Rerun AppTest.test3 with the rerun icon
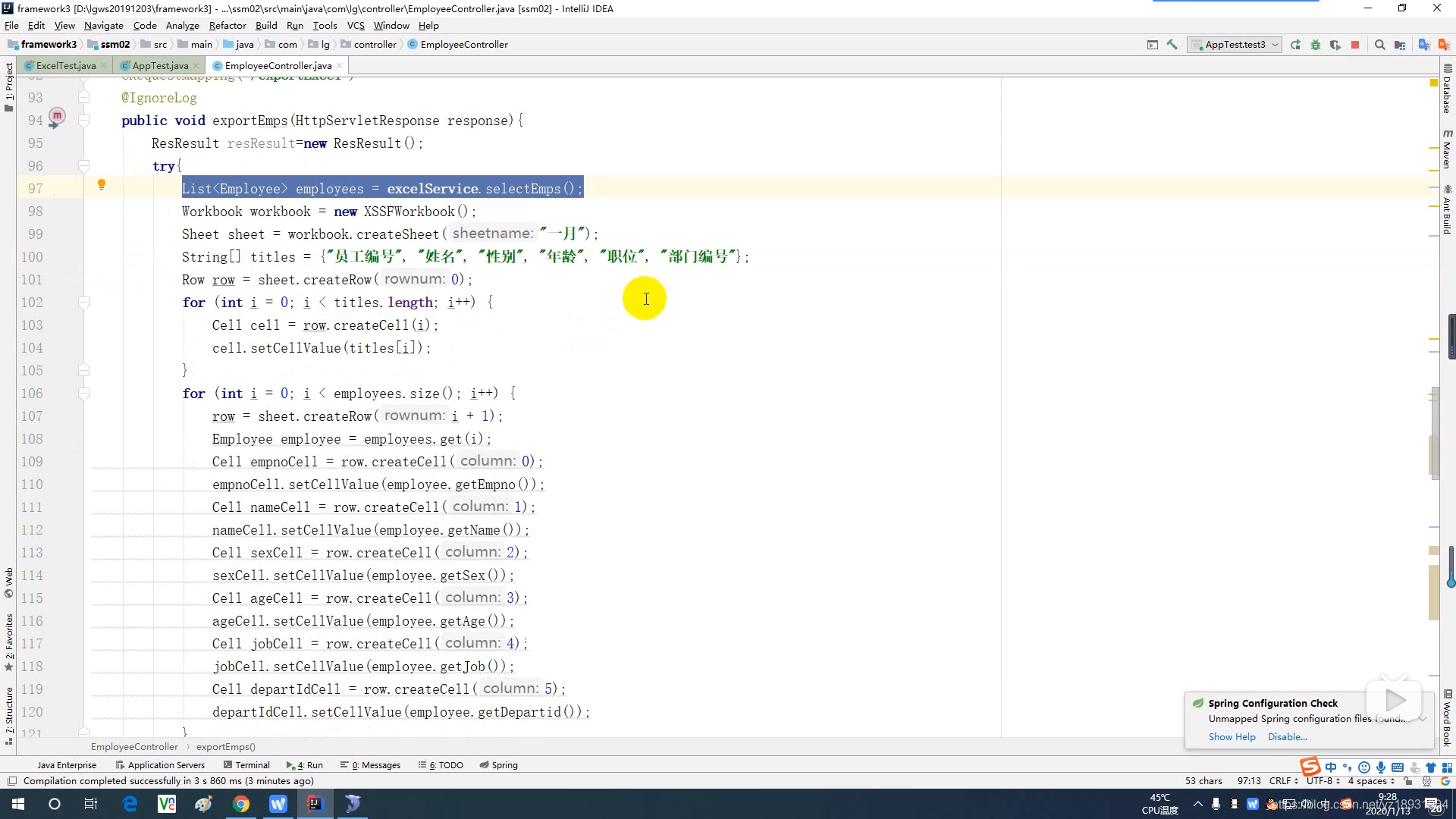Screen dimensions: 1456x819 point(1295,45)
